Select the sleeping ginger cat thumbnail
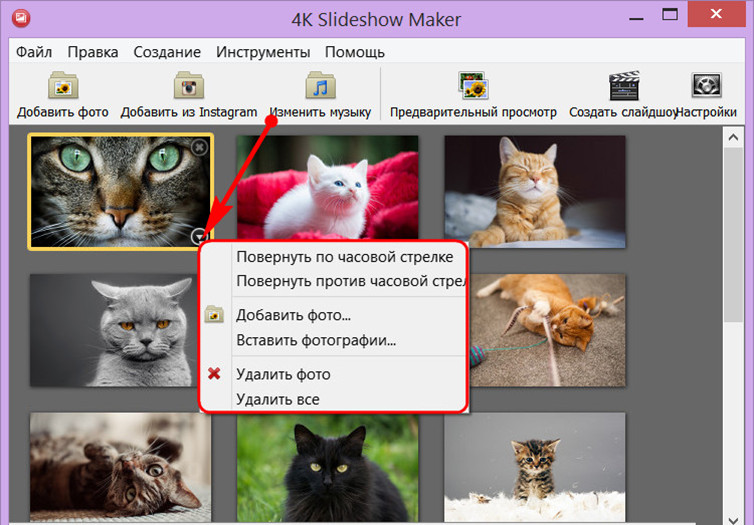Screen dimensions: 754x525 pos(535,192)
